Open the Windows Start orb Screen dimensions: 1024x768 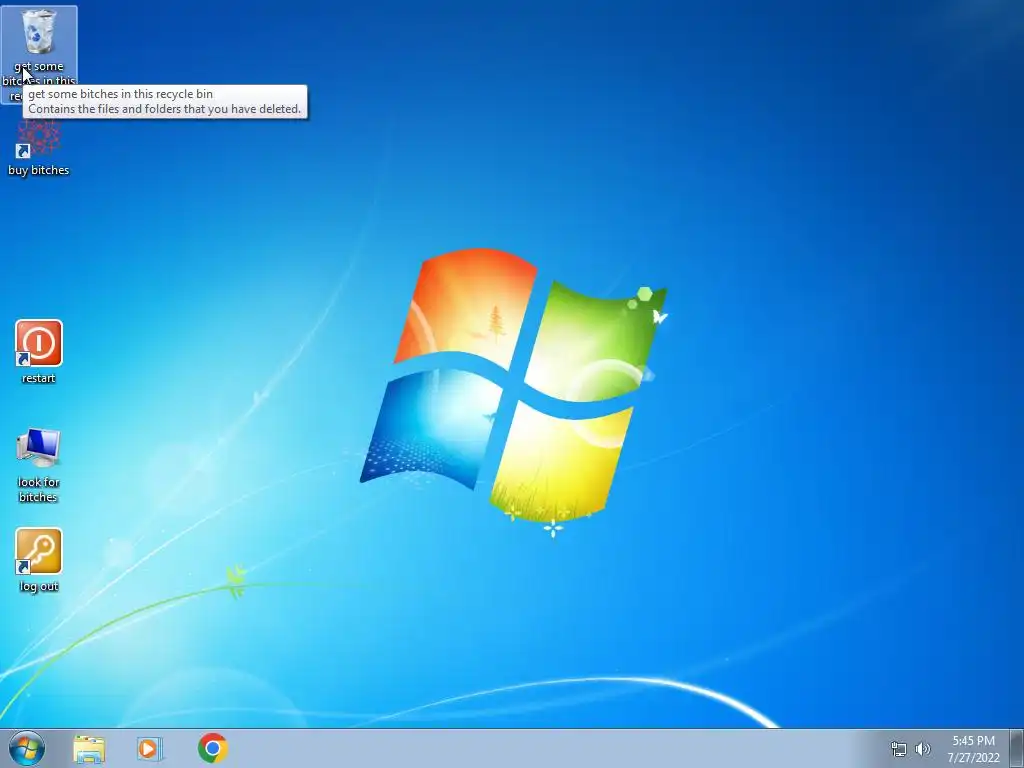pyautogui.click(x=27, y=748)
